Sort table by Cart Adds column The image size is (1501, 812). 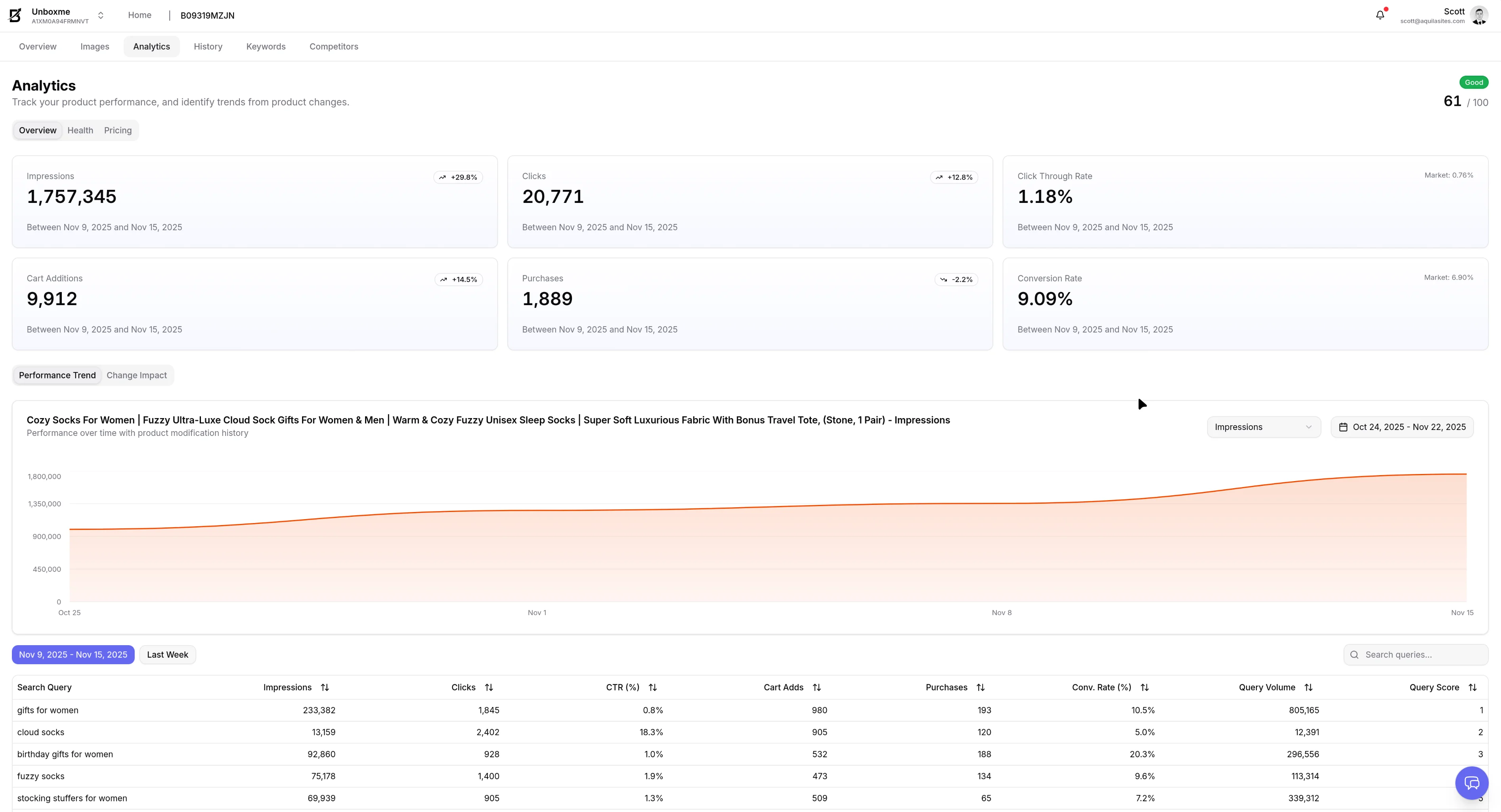point(816,687)
